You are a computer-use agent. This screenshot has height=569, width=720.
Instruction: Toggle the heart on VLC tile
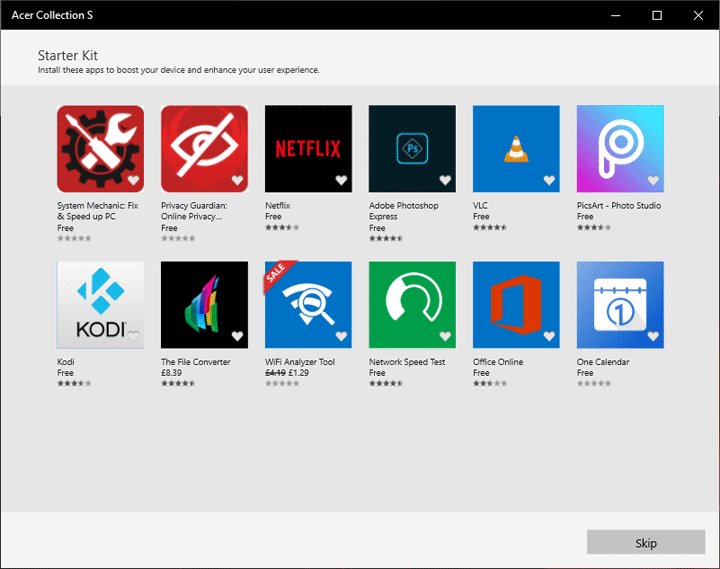[549, 180]
